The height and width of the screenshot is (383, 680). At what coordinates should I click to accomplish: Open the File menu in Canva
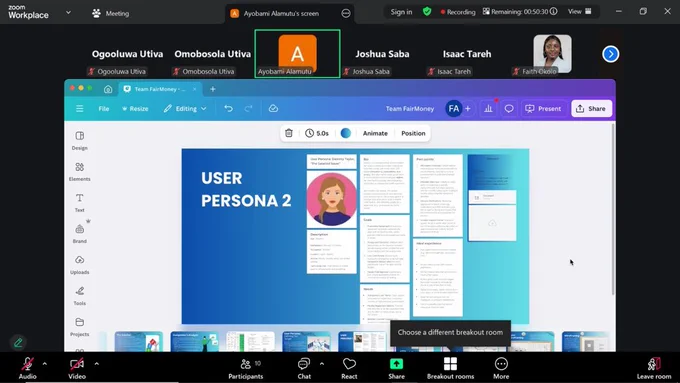click(104, 108)
